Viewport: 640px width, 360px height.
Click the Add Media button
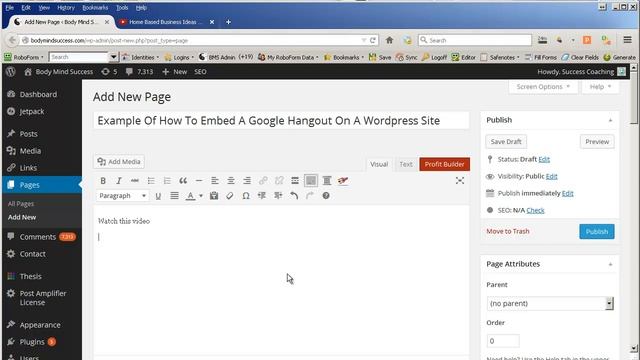tap(119, 162)
